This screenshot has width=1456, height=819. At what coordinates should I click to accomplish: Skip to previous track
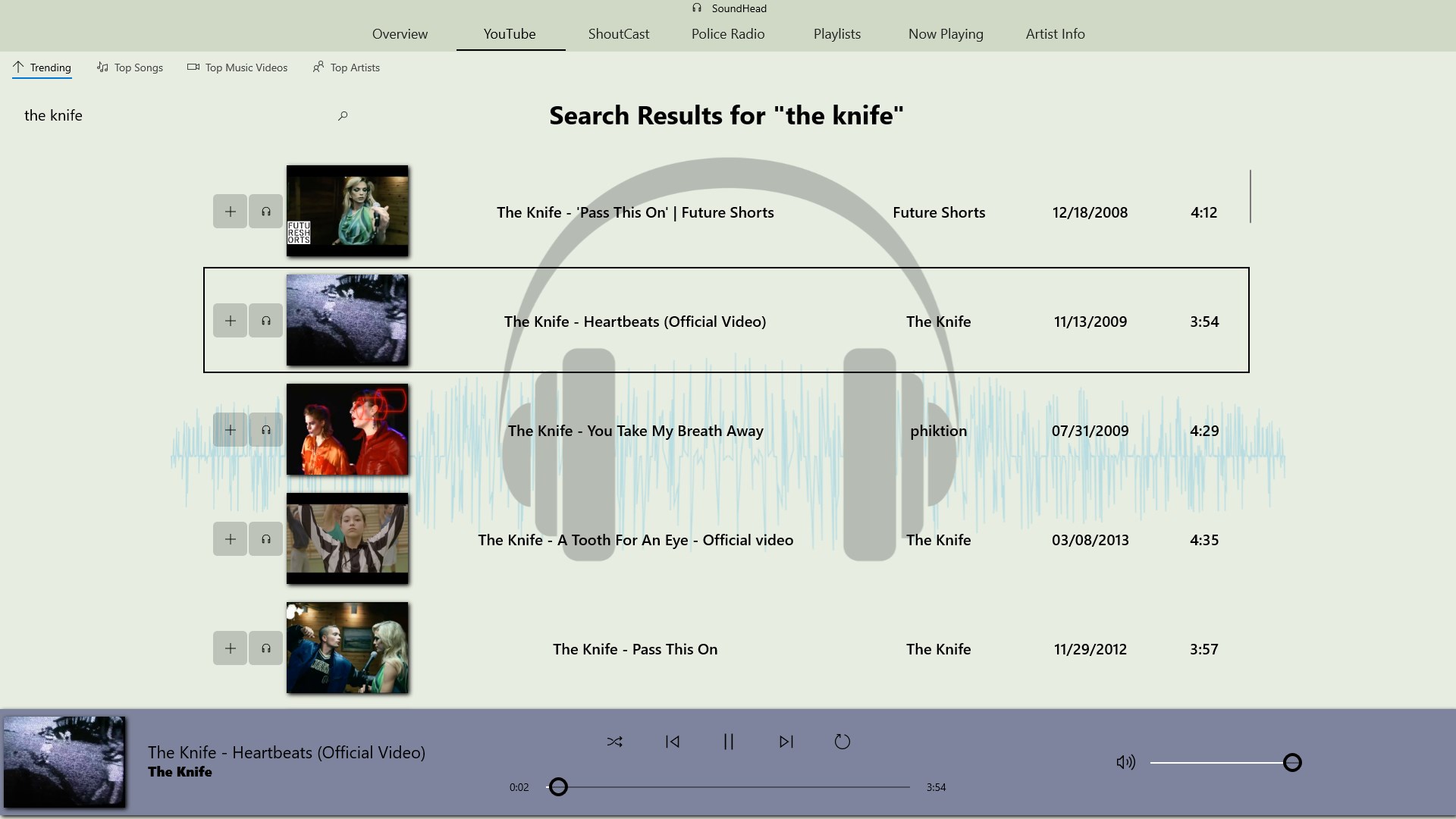point(672,742)
